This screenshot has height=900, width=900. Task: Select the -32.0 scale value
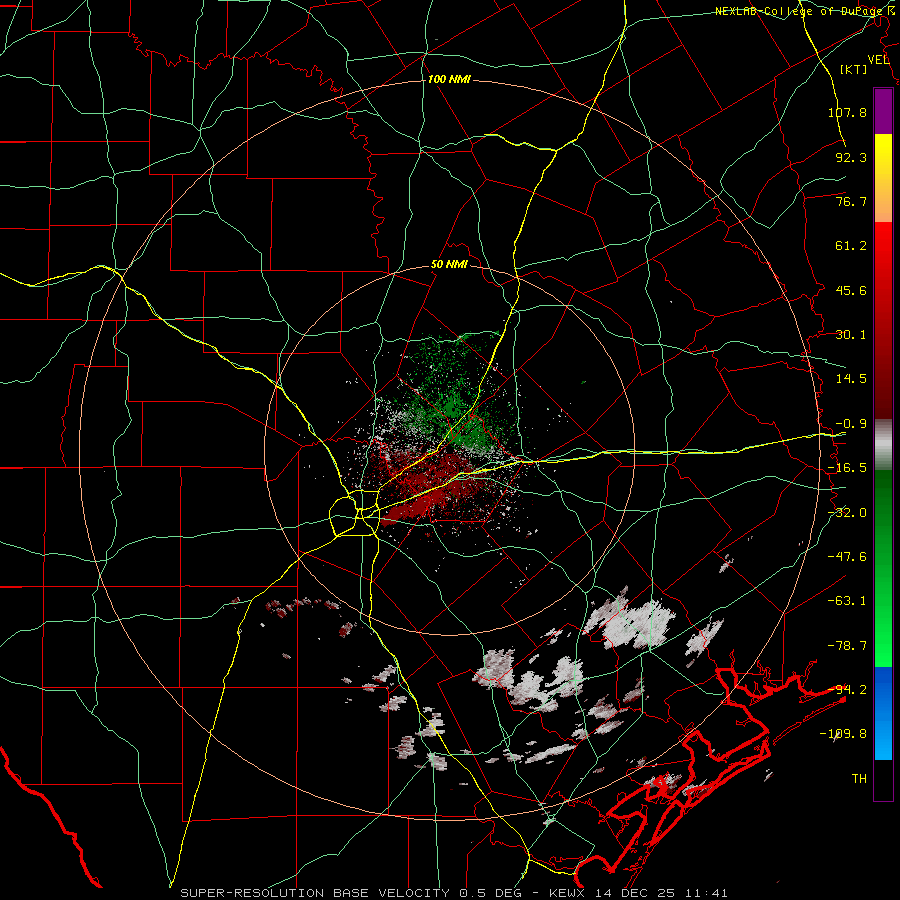tap(847, 513)
